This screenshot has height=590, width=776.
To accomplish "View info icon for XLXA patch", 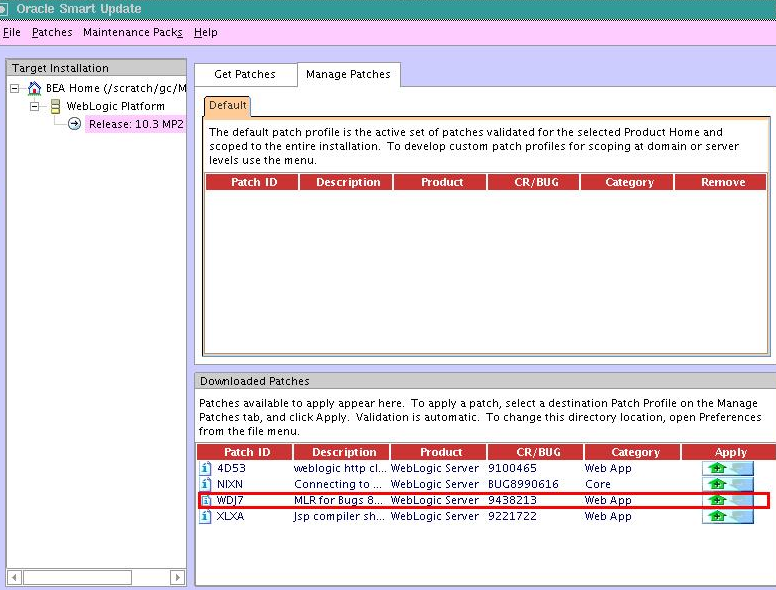I will [205, 516].
